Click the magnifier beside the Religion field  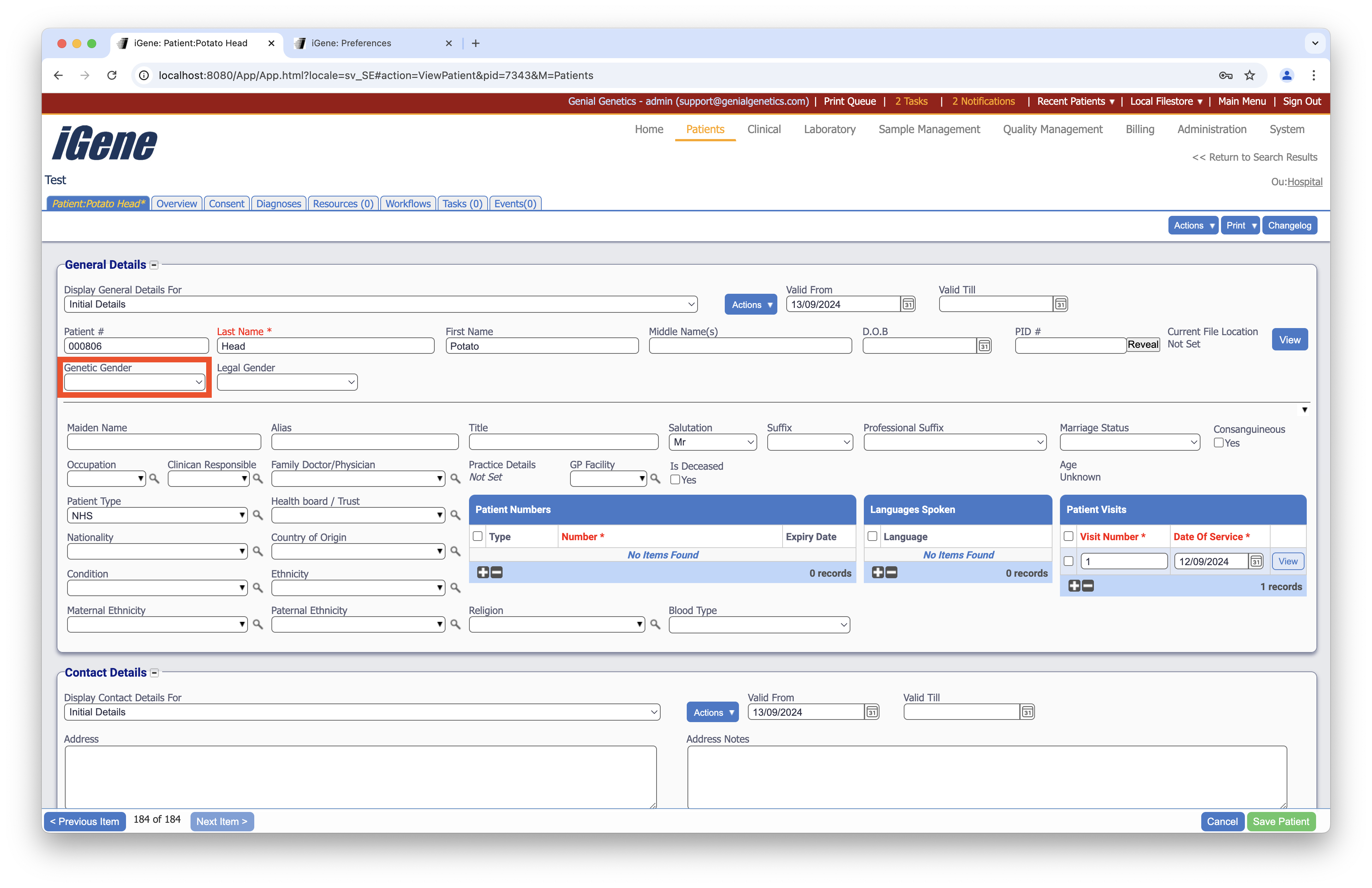click(x=655, y=624)
